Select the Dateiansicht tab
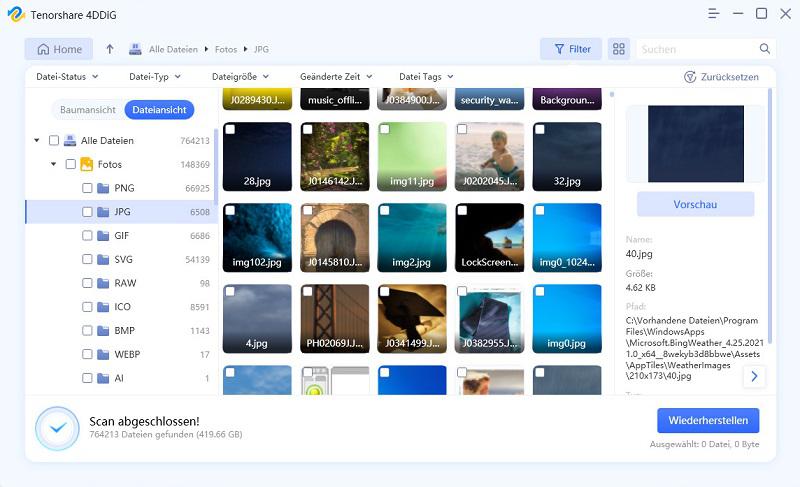This screenshot has width=800, height=487. 159,110
